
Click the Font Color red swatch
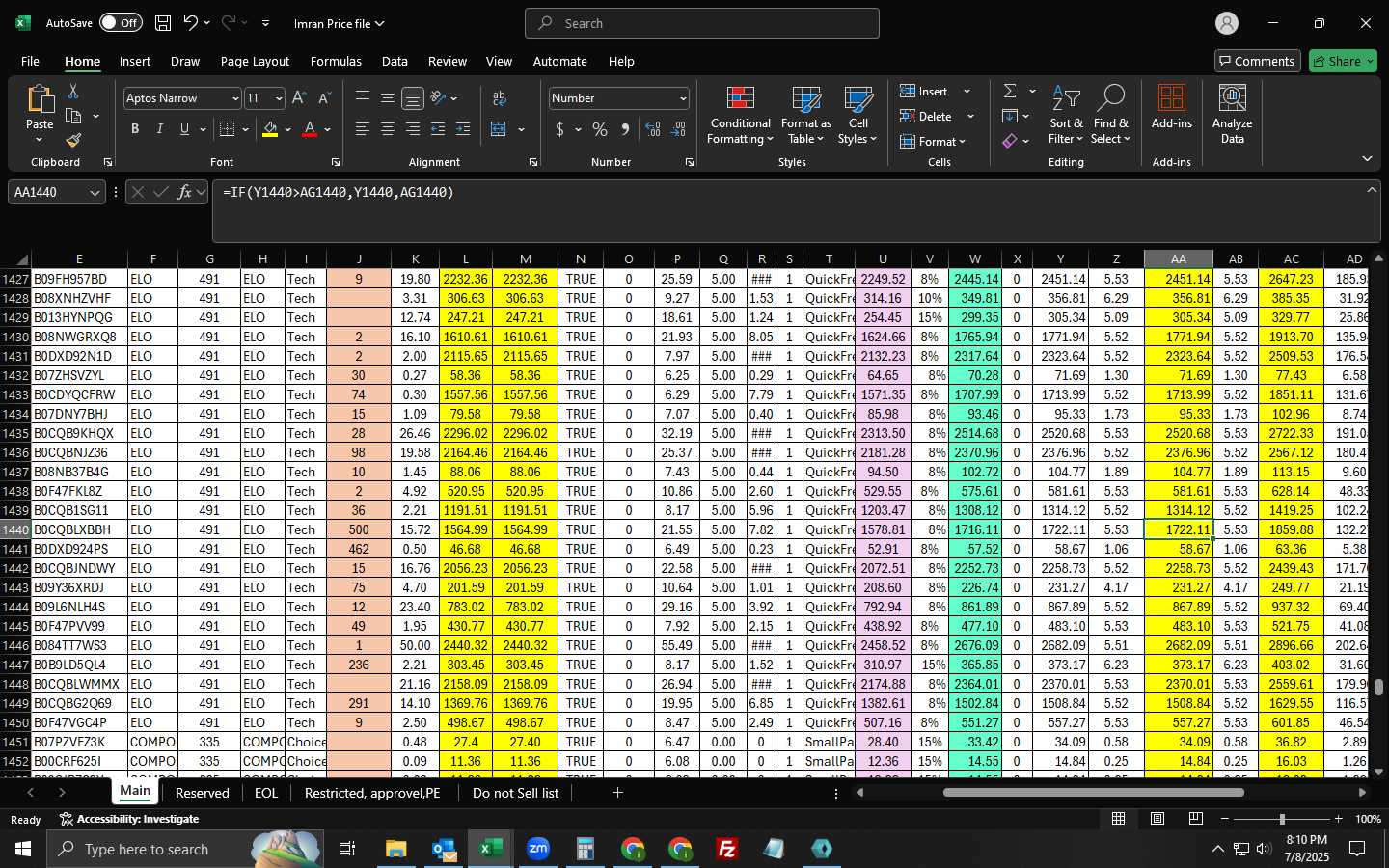tap(310, 129)
